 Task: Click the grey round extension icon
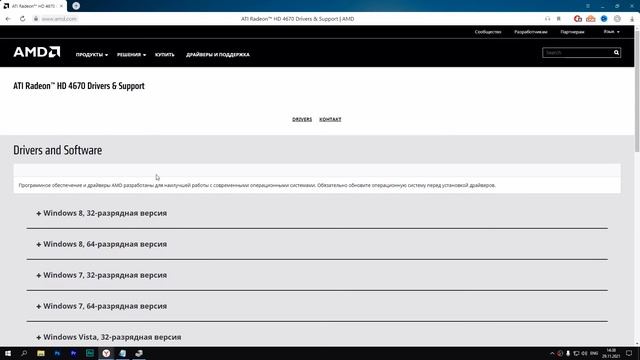click(617, 19)
